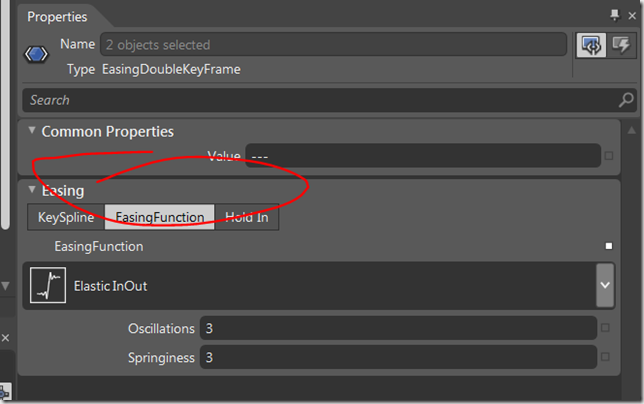Screen dimensions: 644x404
Task: Click the search magnifier icon
Action: click(x=626, y=100)
